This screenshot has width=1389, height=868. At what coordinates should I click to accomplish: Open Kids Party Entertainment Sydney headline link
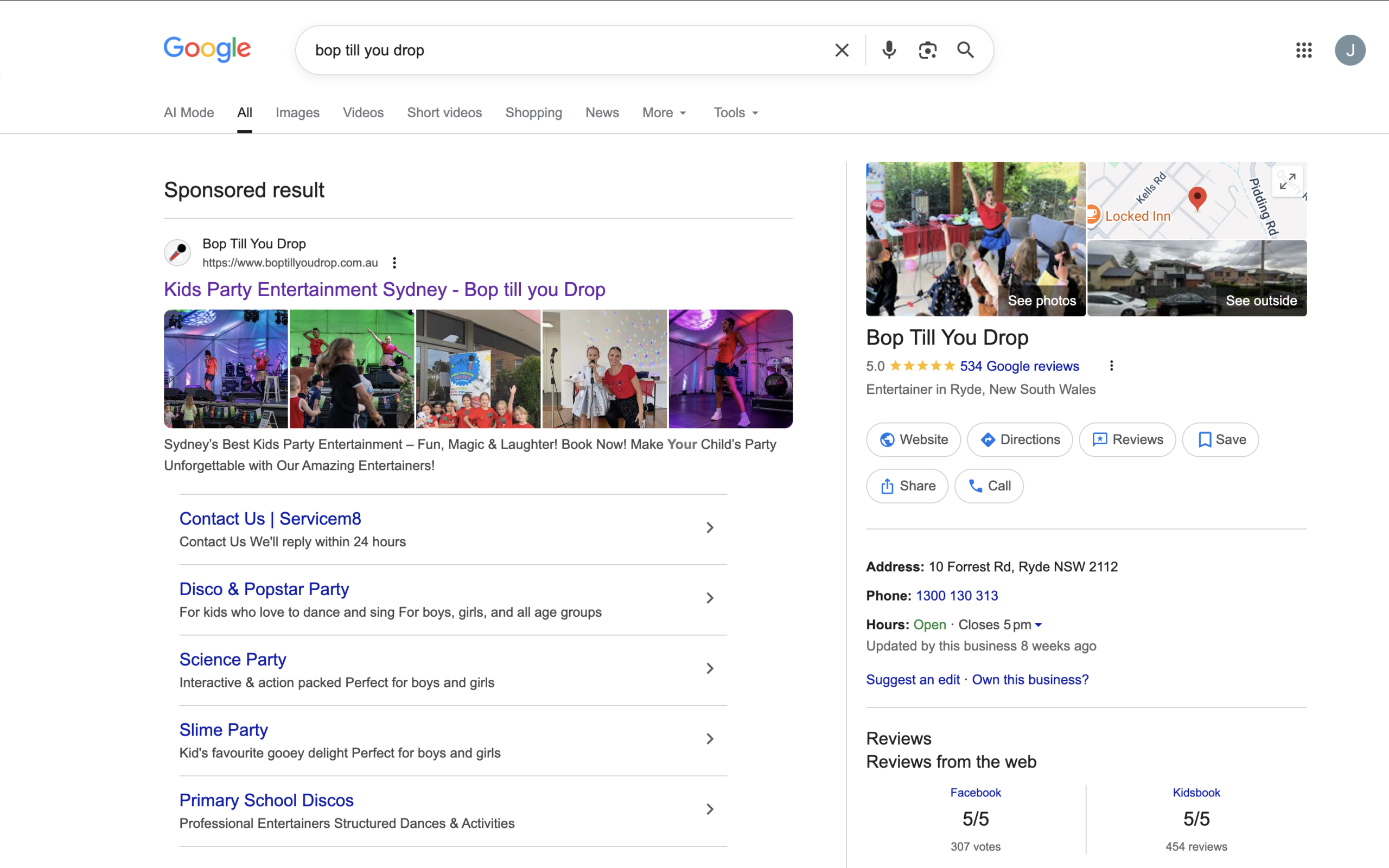(385, 289)
